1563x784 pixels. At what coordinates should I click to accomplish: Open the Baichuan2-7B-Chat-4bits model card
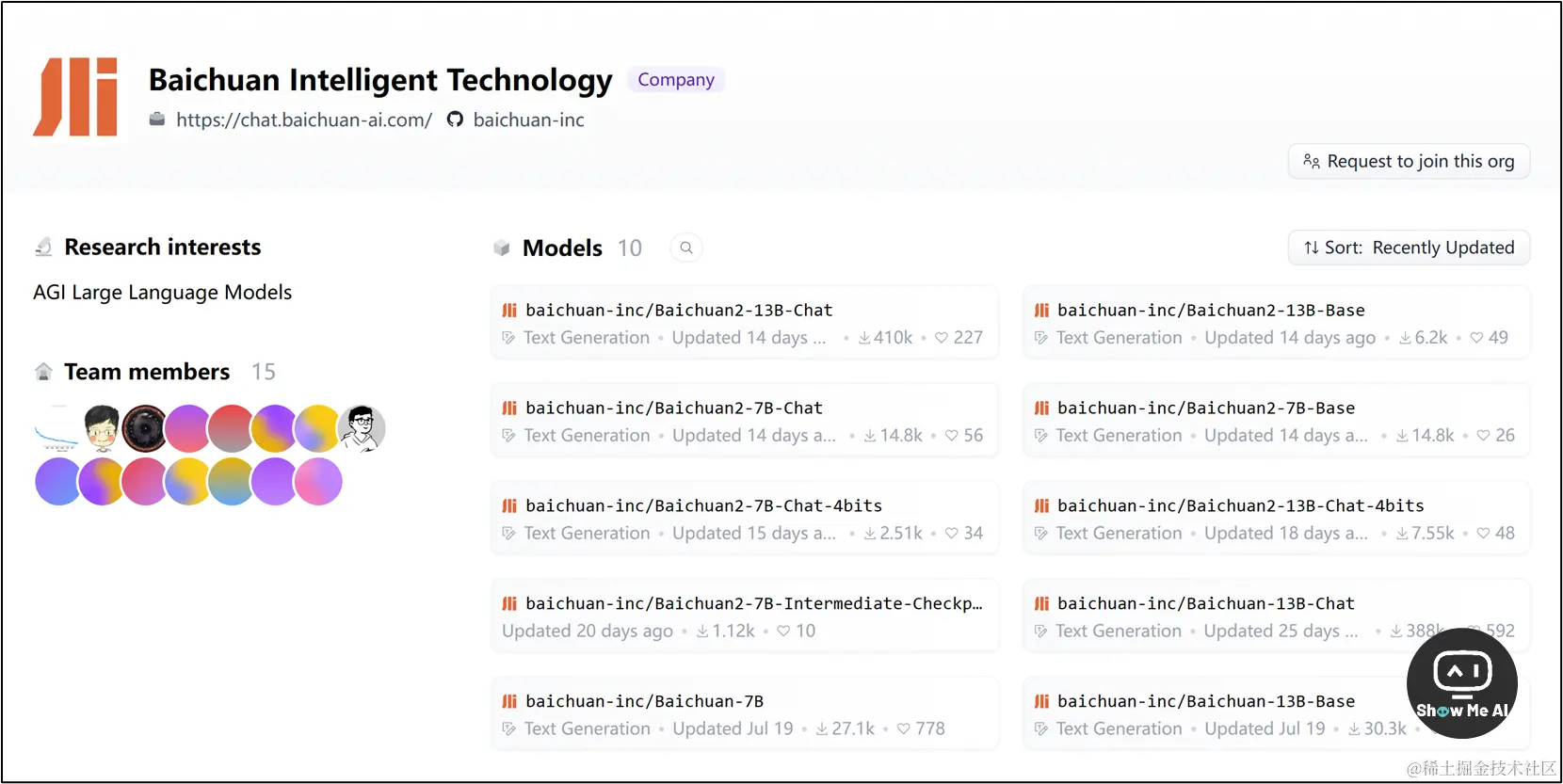744,519
